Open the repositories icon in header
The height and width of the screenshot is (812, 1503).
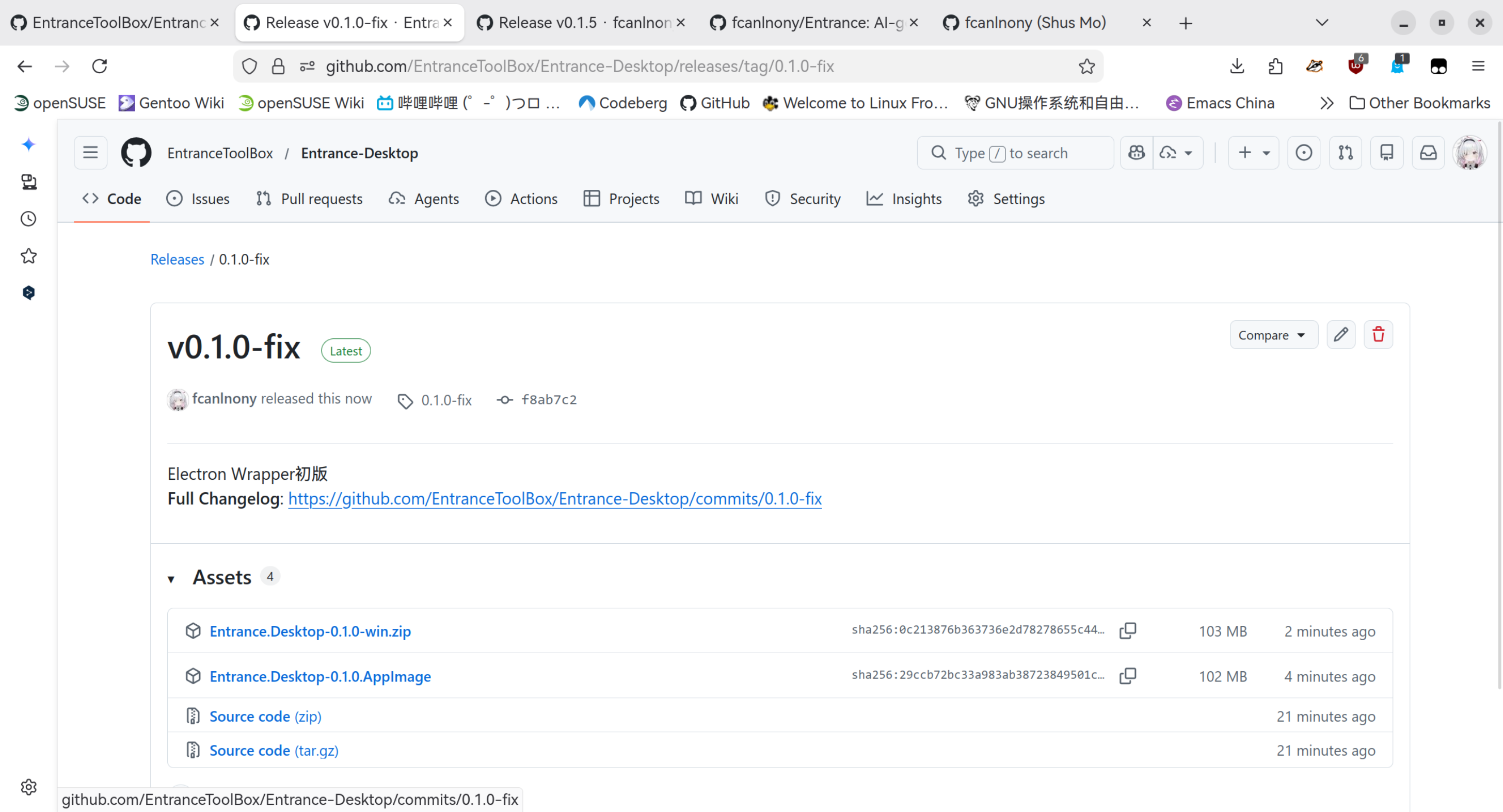pos(1387,153)
